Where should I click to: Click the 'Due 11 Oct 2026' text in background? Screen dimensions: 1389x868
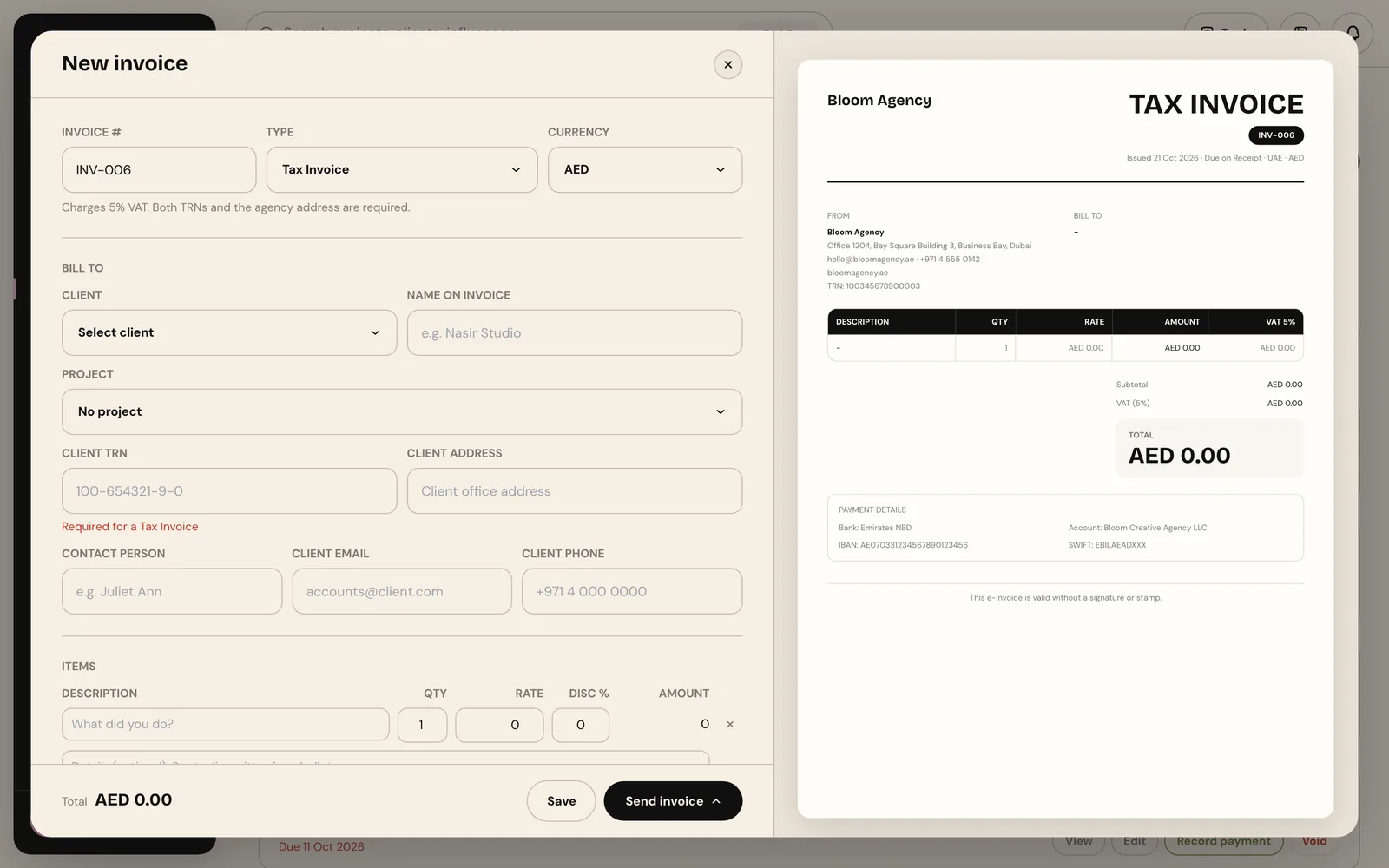pos(321,846)
